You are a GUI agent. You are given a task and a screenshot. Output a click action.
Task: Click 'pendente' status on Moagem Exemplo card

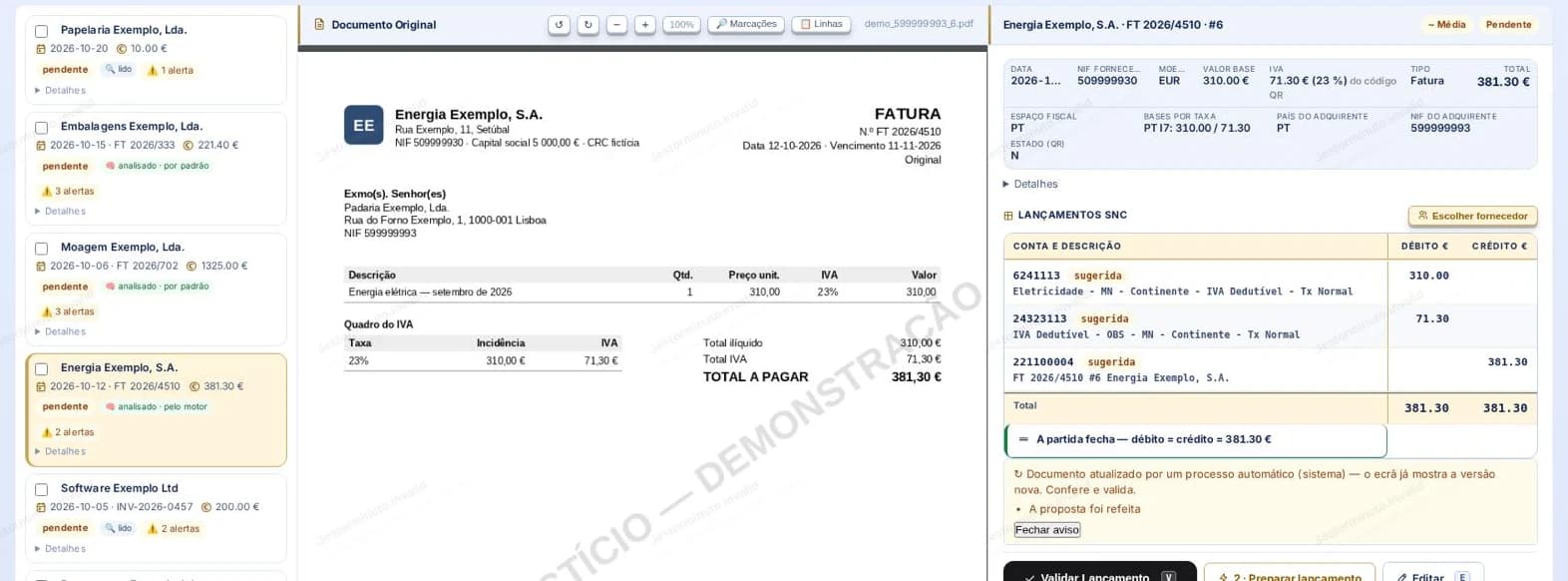coord(65,287)
